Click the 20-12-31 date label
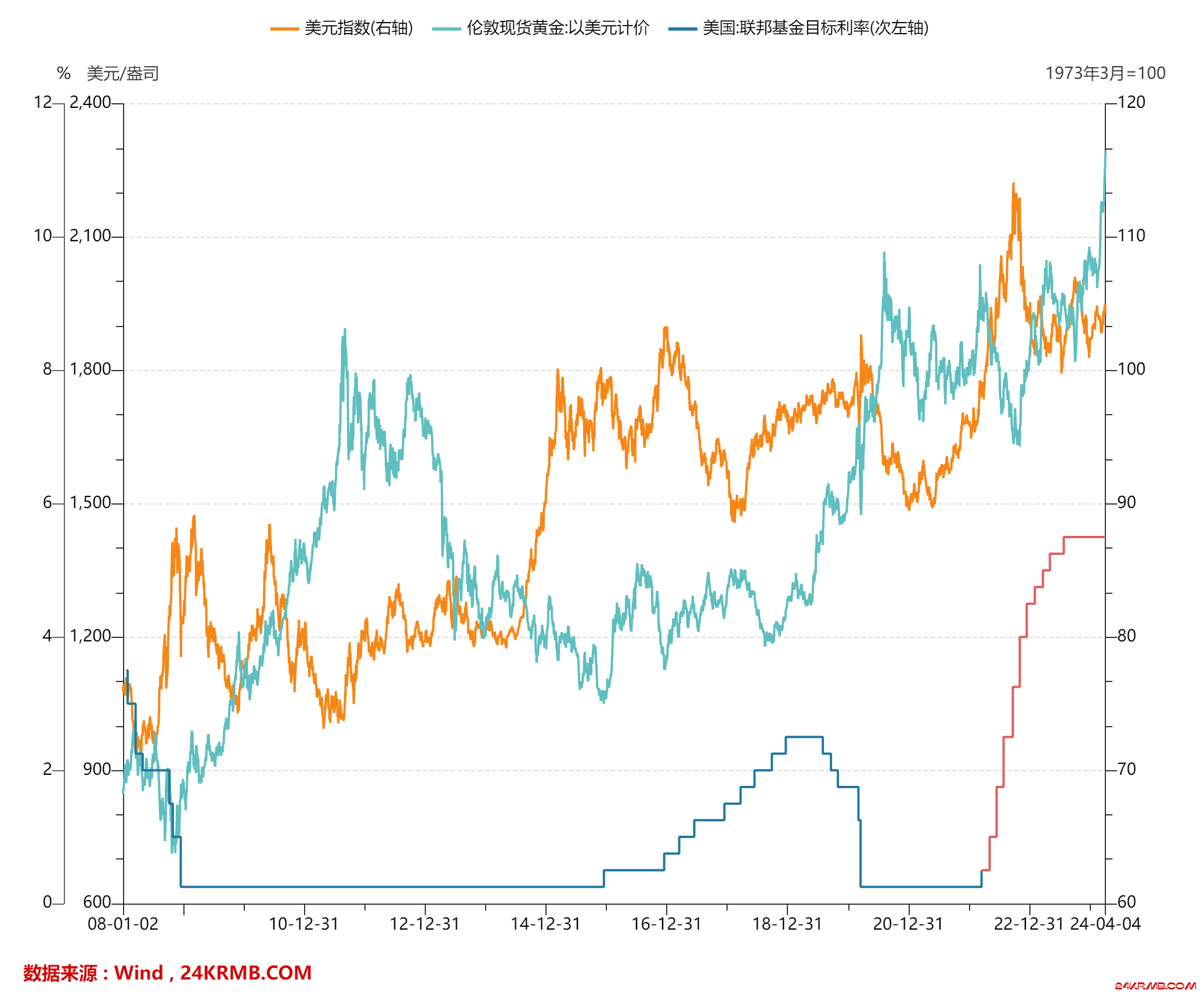The image size is (1204, 1001). coord(908,924)
